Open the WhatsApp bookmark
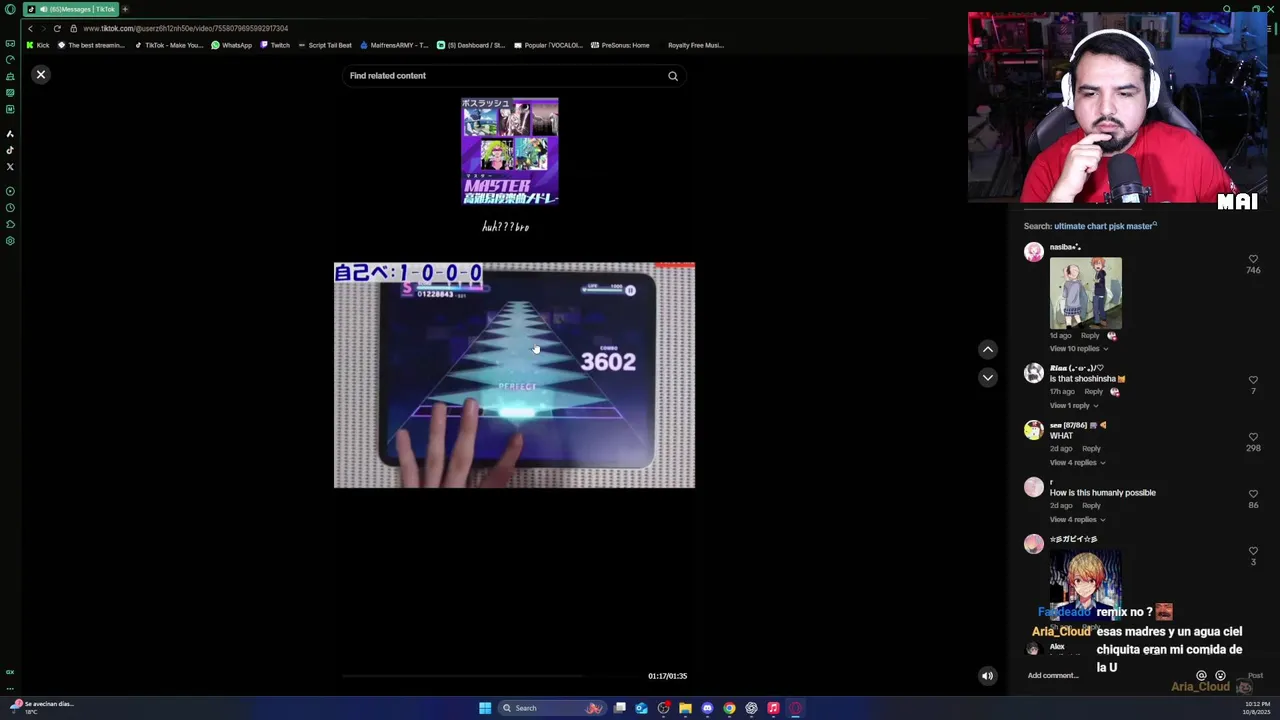 click(x=231, y=45)
